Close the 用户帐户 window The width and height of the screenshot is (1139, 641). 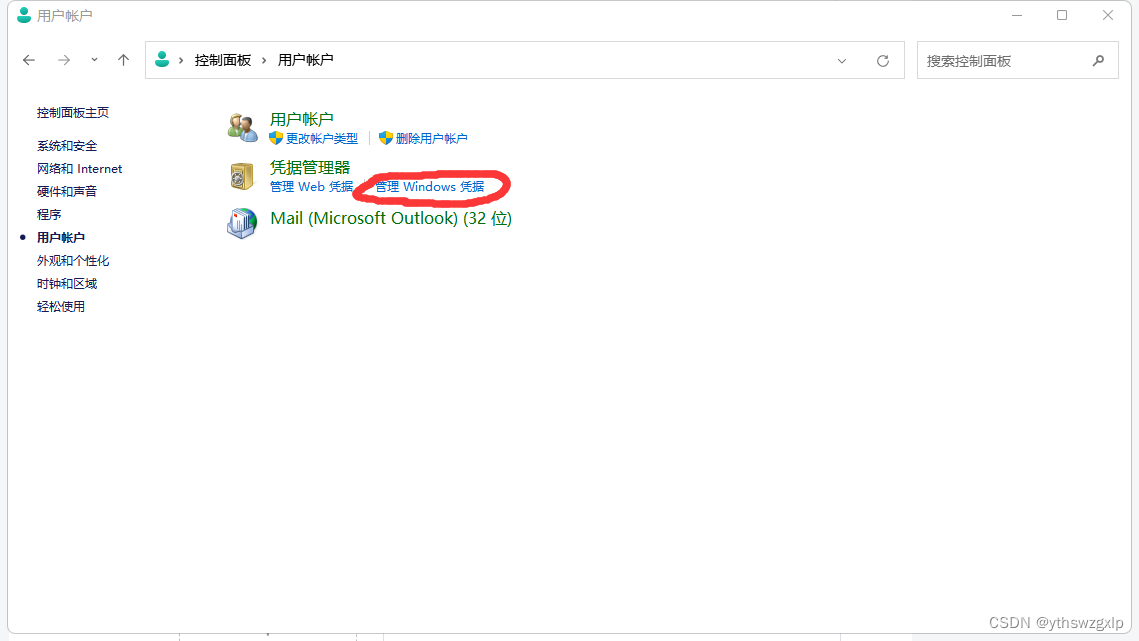(x=1108, y=15)
